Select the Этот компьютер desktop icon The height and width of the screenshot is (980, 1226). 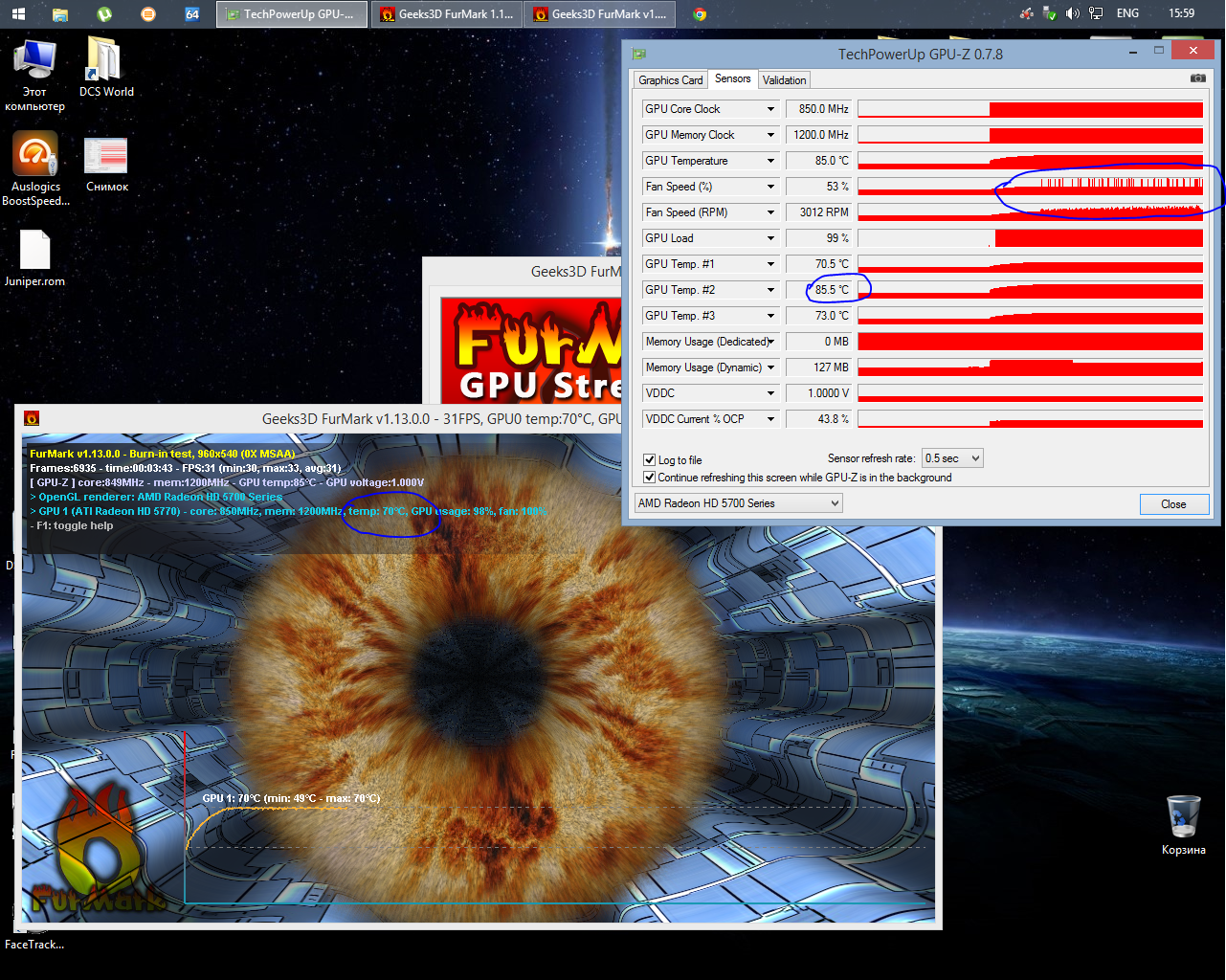click(34, 75)
